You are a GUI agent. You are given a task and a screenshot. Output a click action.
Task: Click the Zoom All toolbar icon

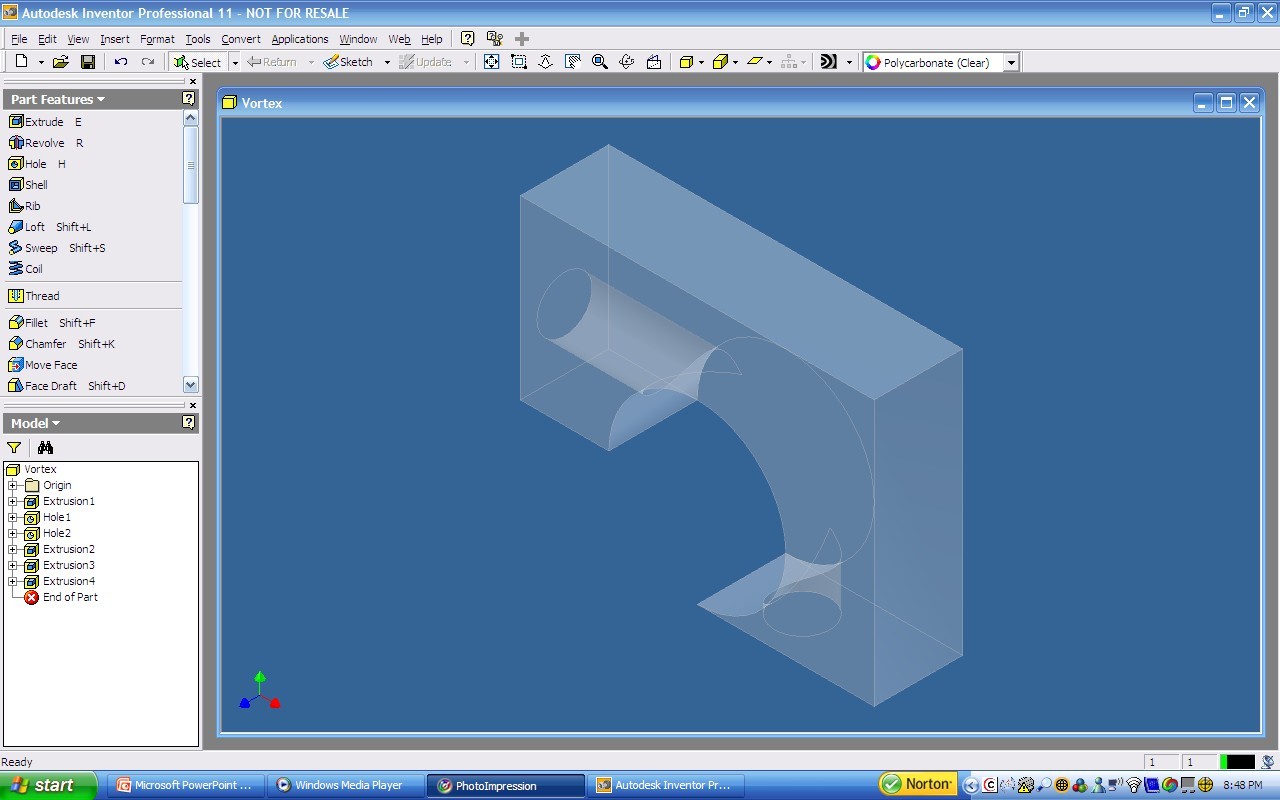491,62
